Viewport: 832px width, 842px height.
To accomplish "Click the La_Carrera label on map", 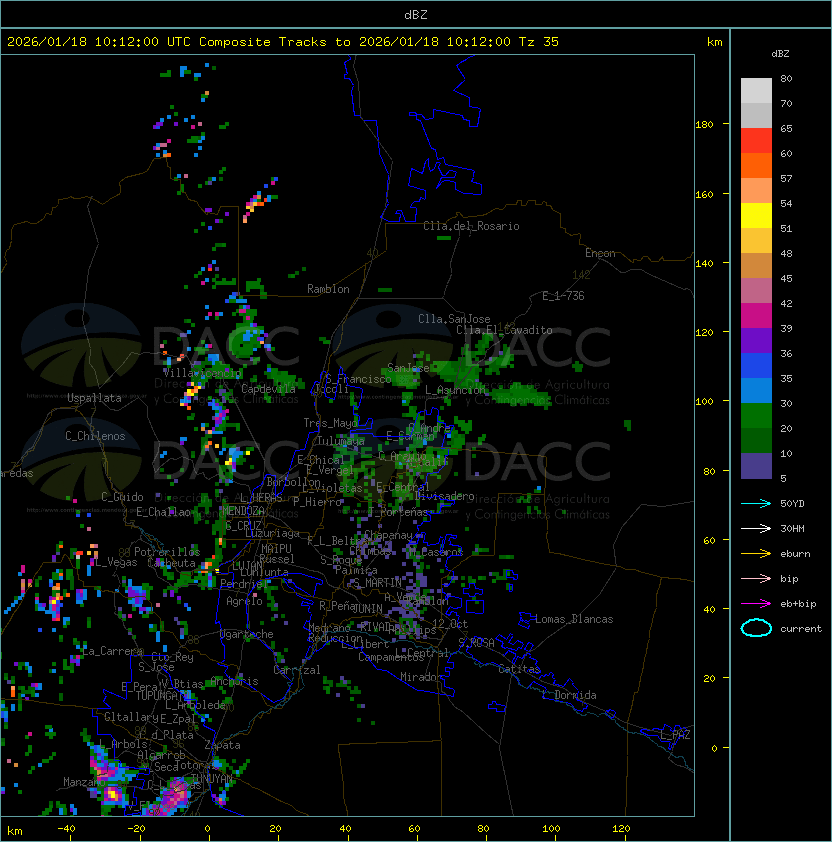I will coord(112,651).
